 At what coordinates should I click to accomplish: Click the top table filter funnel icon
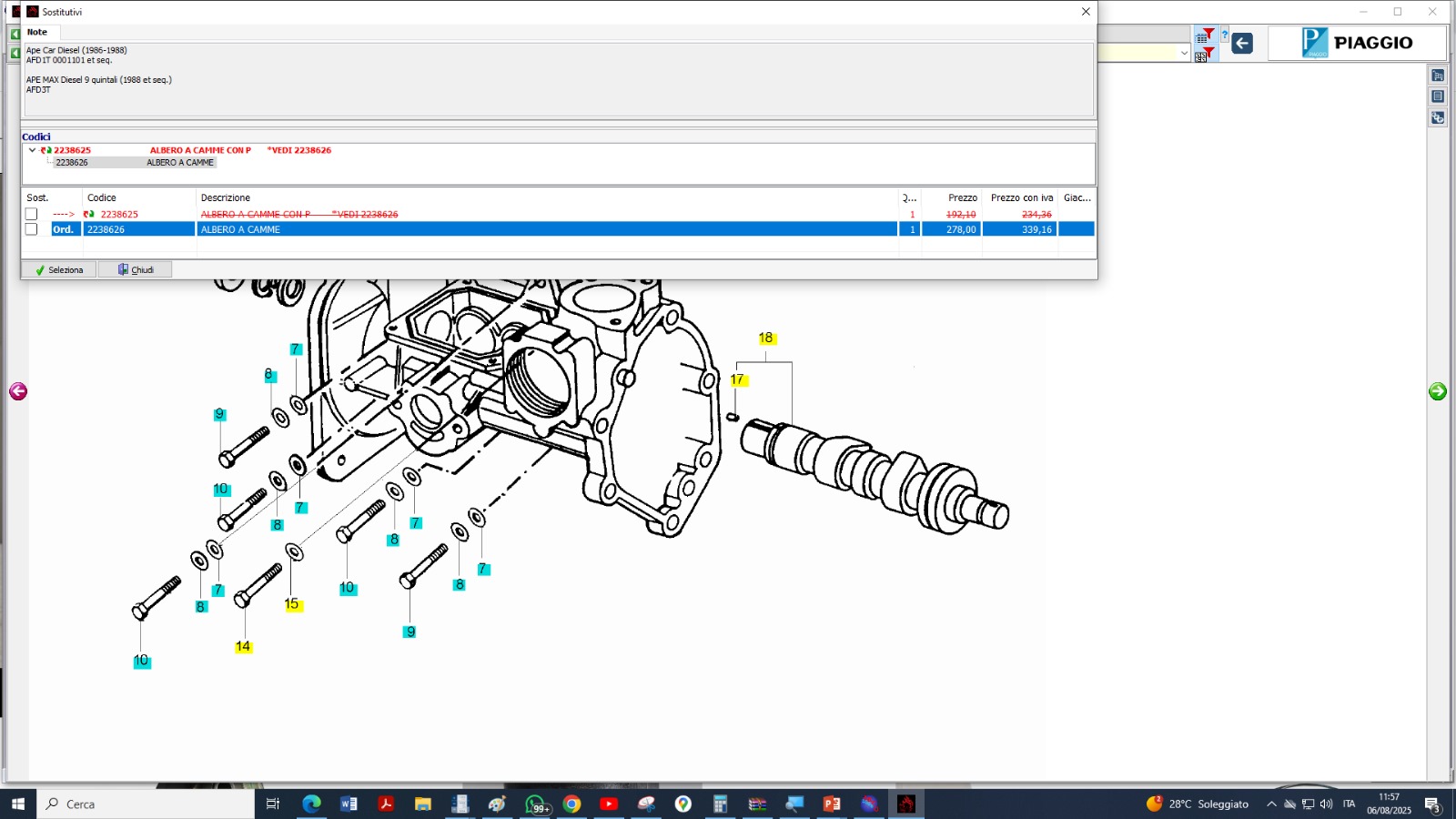click(1204, 35)
